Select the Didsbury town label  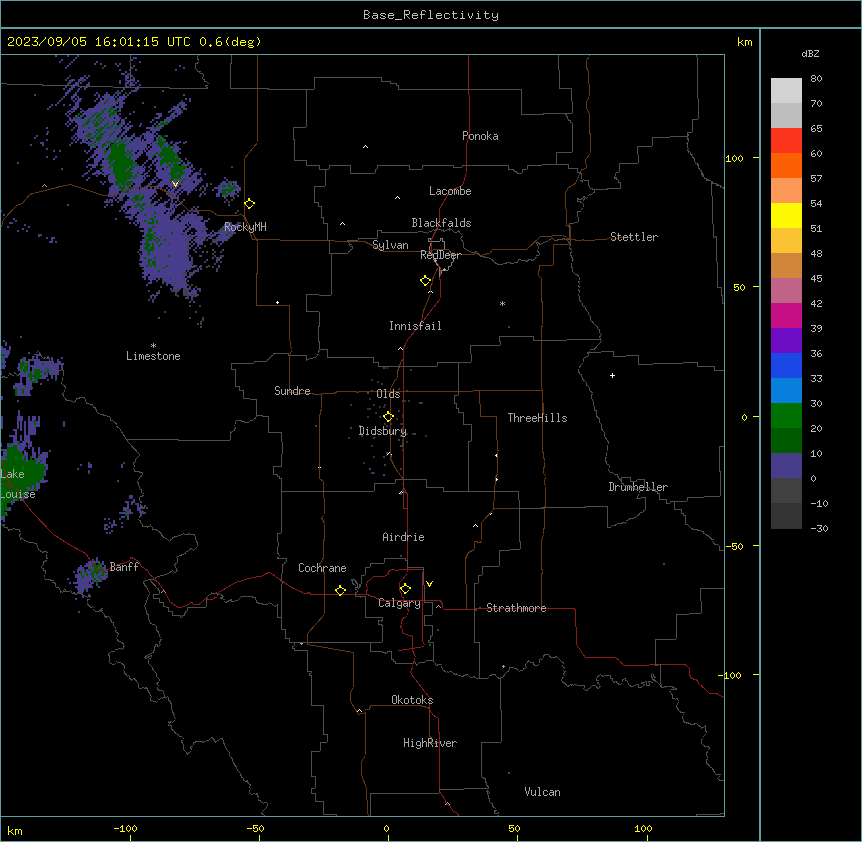point(383,431)
